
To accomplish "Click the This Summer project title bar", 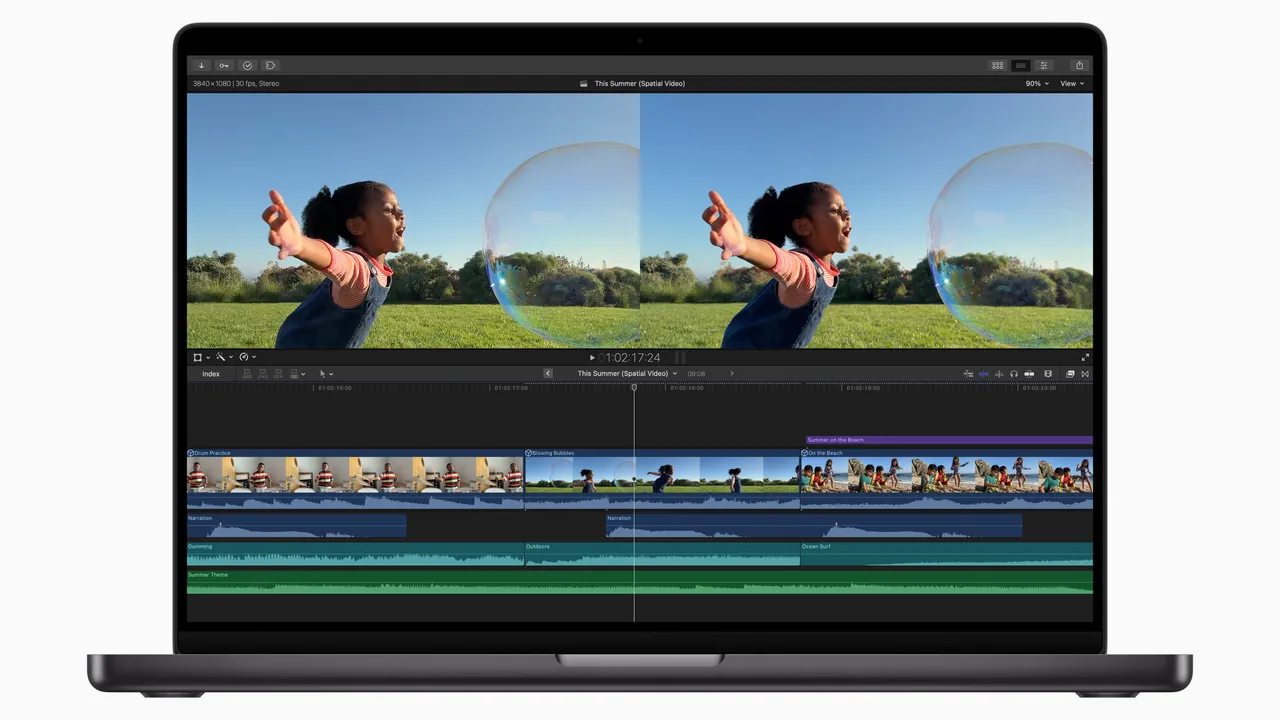I will [640, 83].
